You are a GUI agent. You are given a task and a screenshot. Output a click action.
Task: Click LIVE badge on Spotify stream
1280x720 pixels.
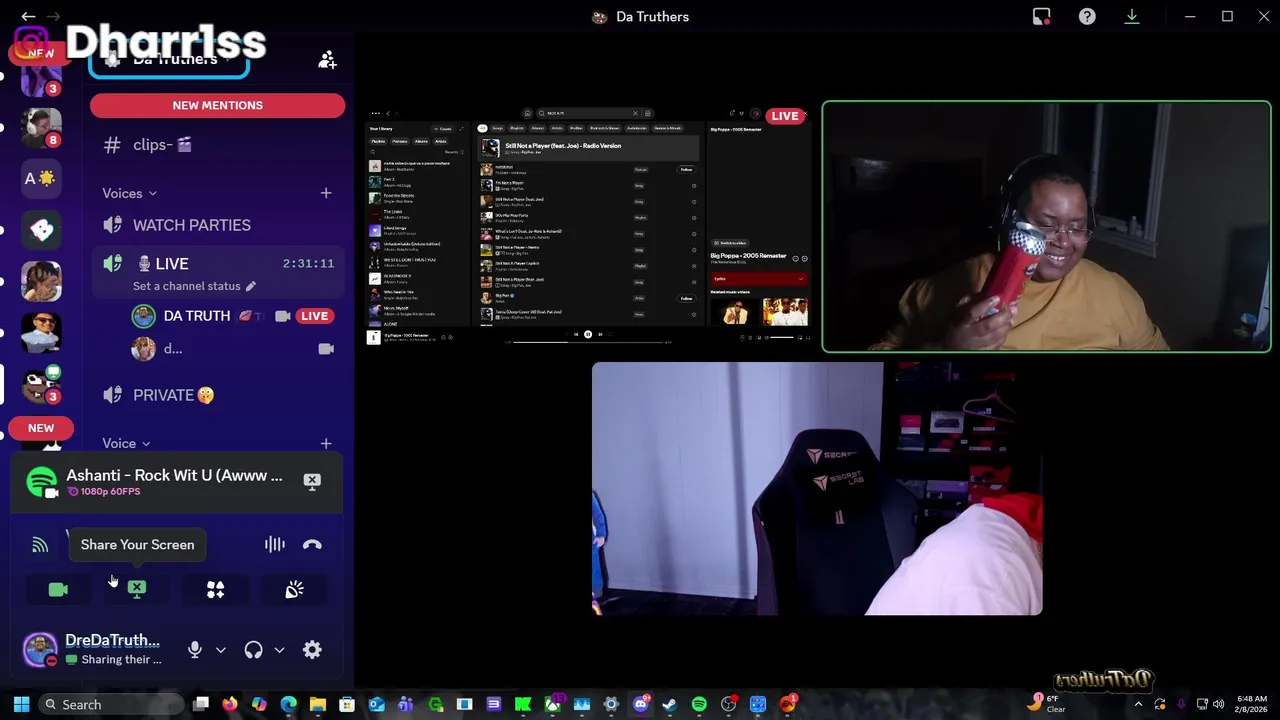click(785, 116)
